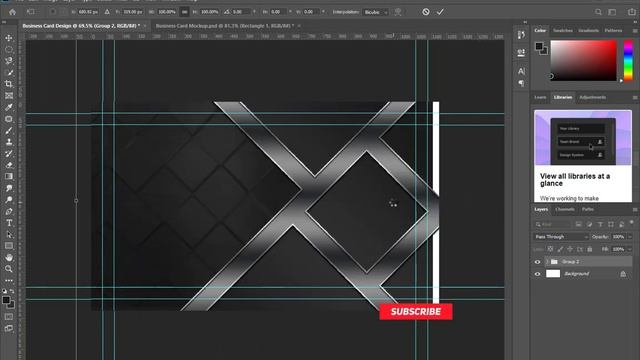The width and height of the screenshot is (640, 360).
Task: Close the Business Card Design tab
Action: click(144, 26)
